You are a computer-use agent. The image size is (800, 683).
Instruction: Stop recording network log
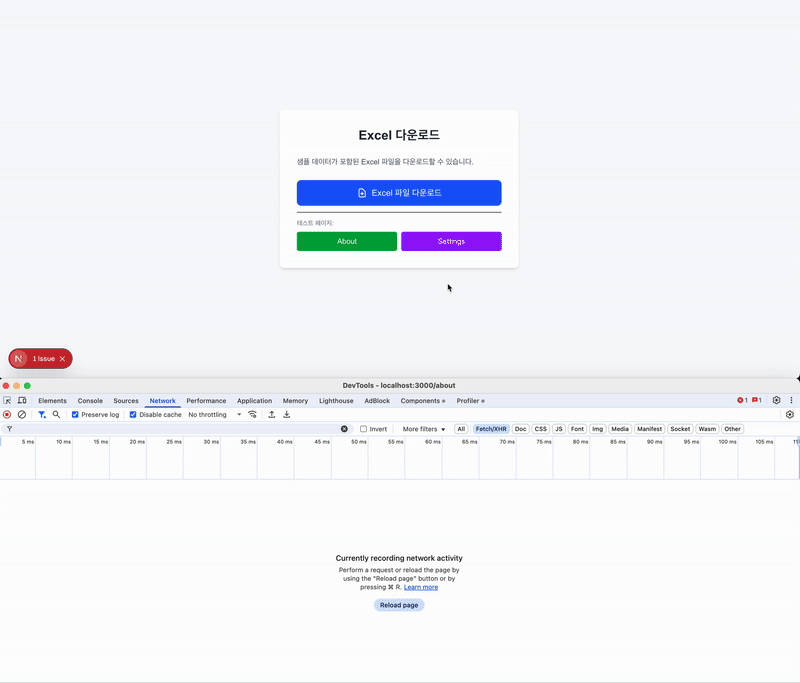[x=7, y=414]
